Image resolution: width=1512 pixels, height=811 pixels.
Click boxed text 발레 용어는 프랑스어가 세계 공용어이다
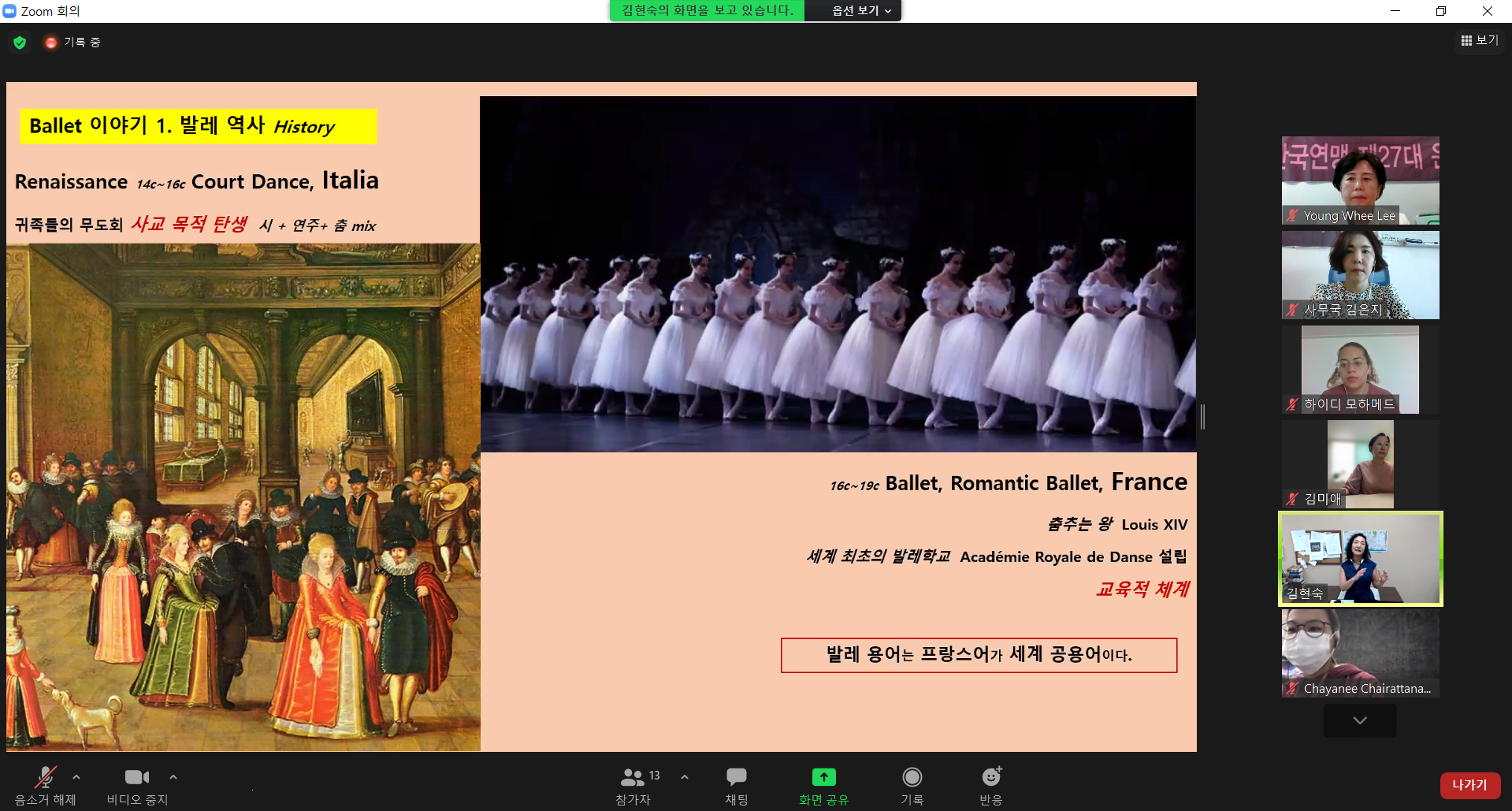click(x=979, y=655)
